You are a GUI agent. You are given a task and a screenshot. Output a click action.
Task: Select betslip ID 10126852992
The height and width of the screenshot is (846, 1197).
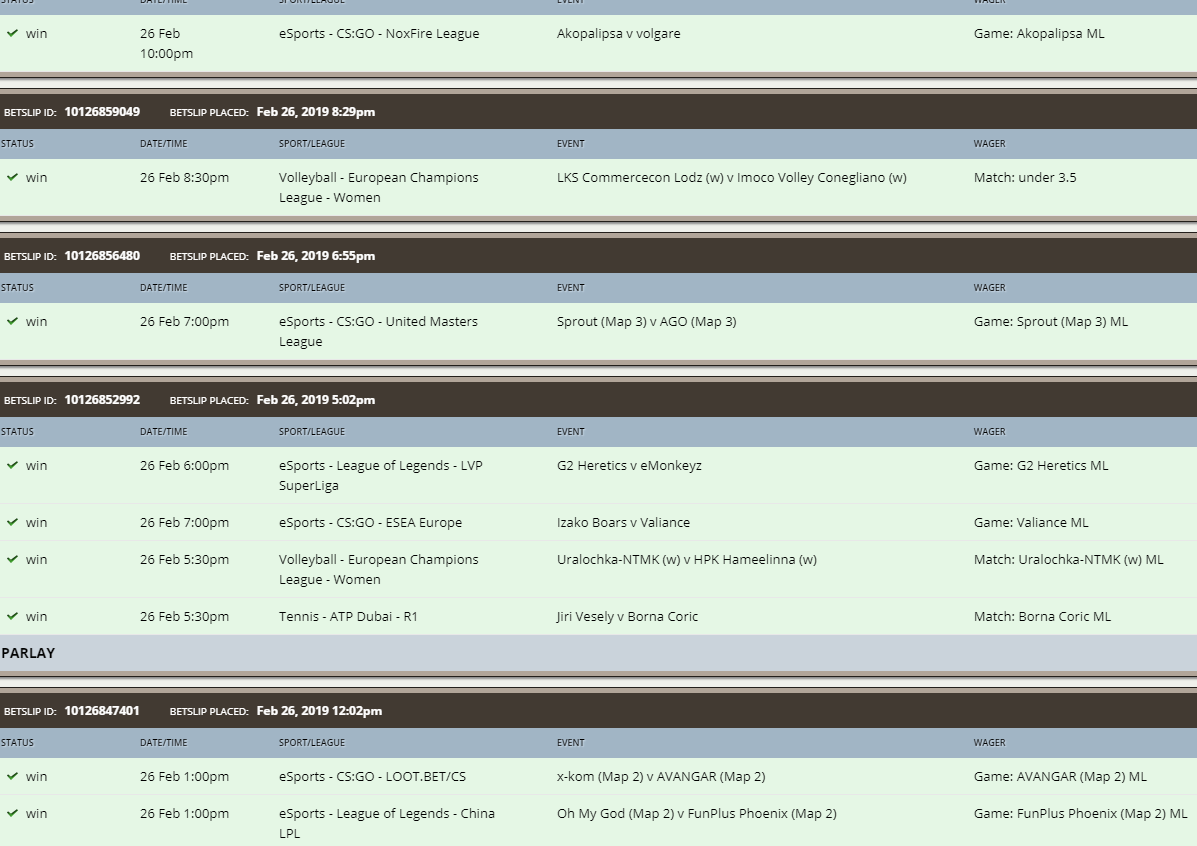[102, 399]
